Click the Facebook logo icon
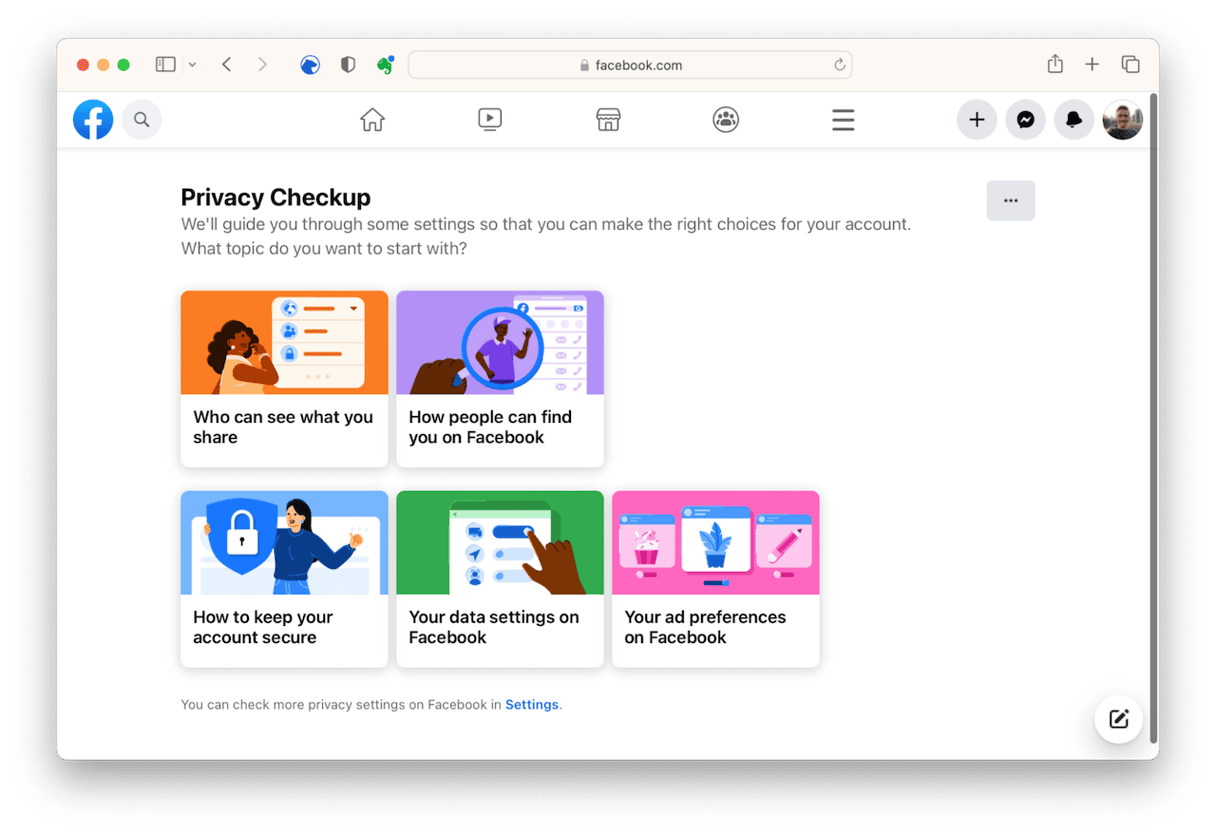Viewport: 1216px width, 835px height. point(93,120)
